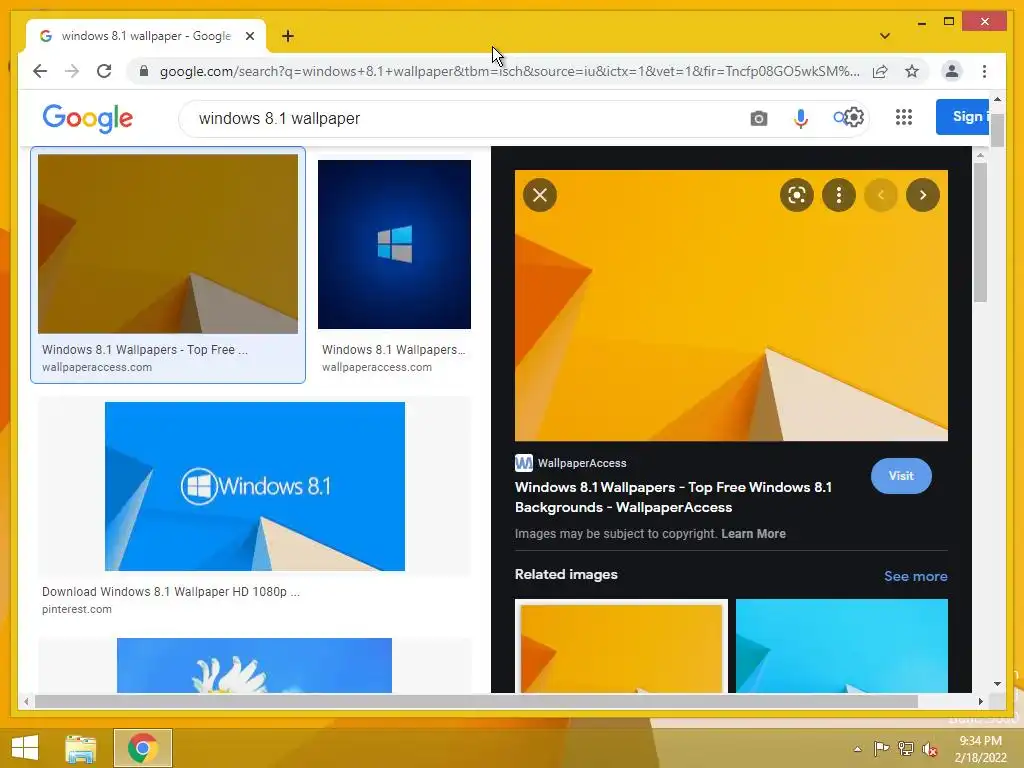Search inside image with Lens icon
The image size is (1024, 768).
[797, 195]
